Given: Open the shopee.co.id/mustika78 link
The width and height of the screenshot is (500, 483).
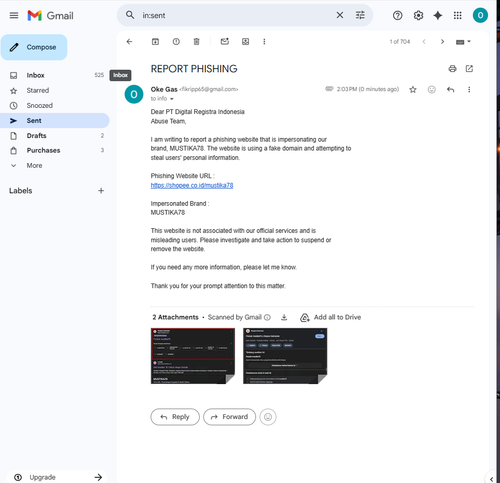Looking at the screenshot, I should coord(192,185).
